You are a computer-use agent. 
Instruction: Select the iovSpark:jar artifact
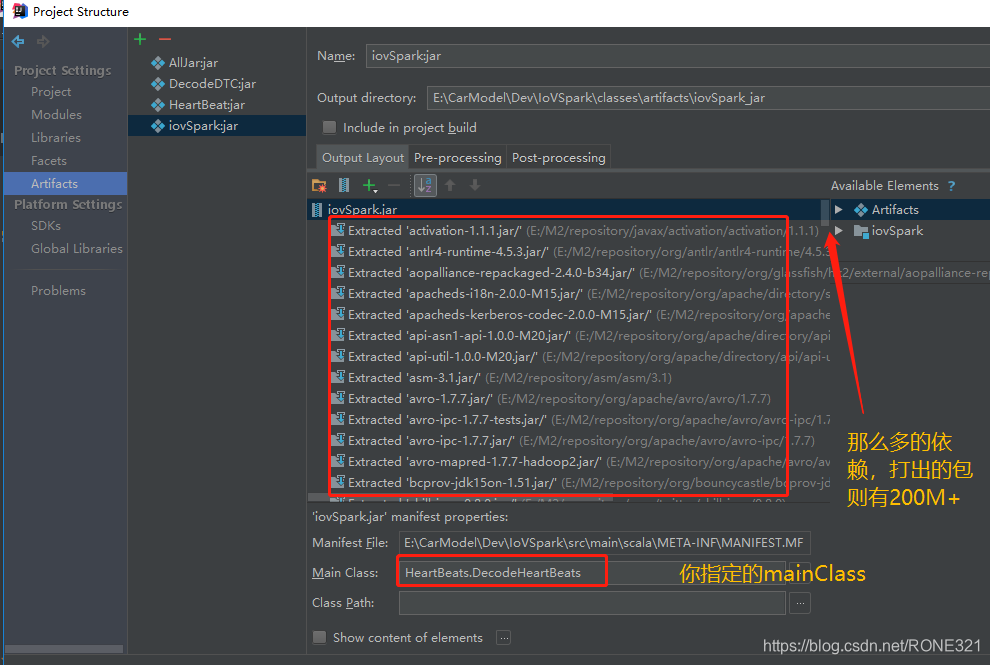(x=217, y=126)
